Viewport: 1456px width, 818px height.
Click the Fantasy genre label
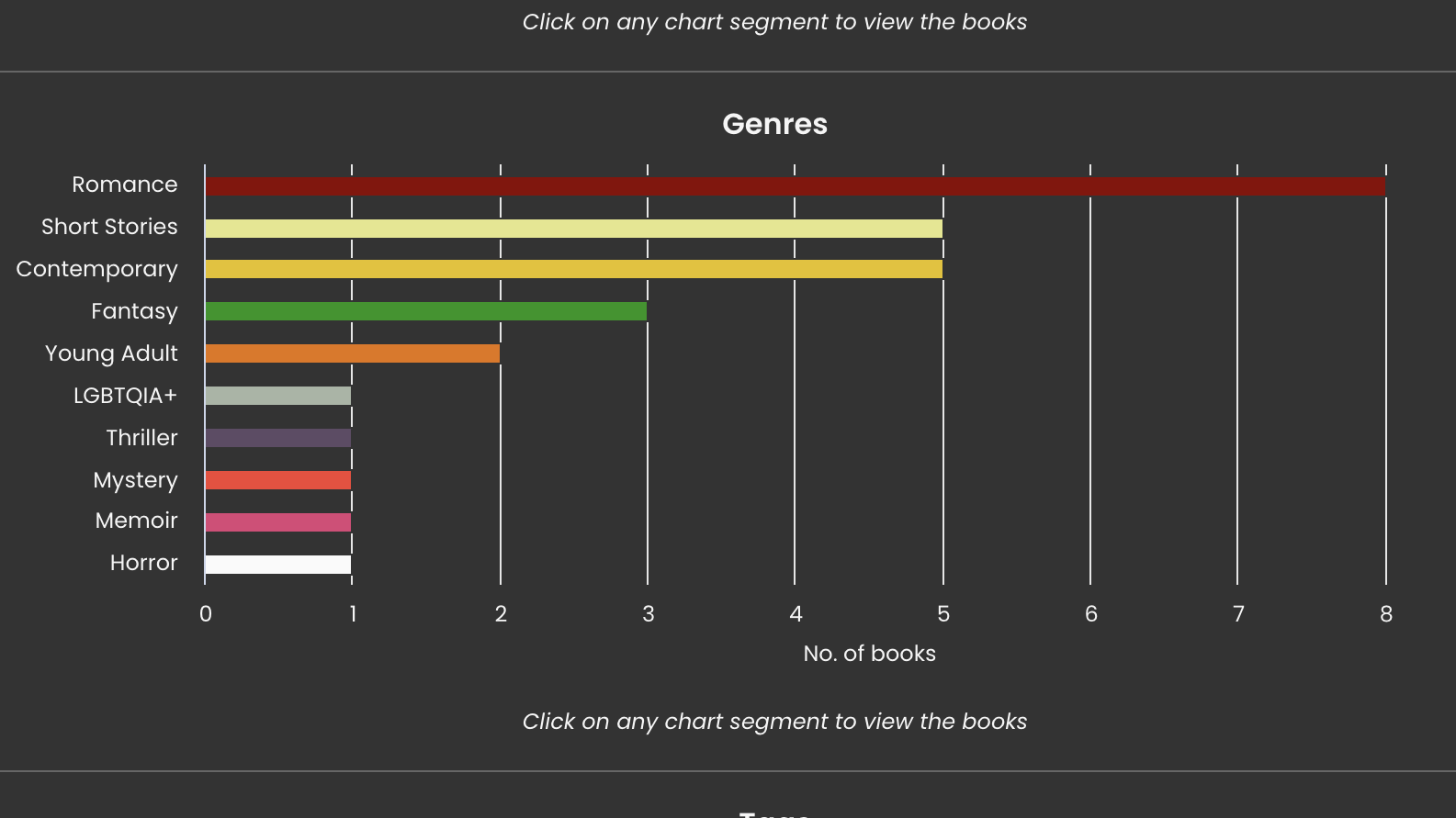click(x=134, y=311)
